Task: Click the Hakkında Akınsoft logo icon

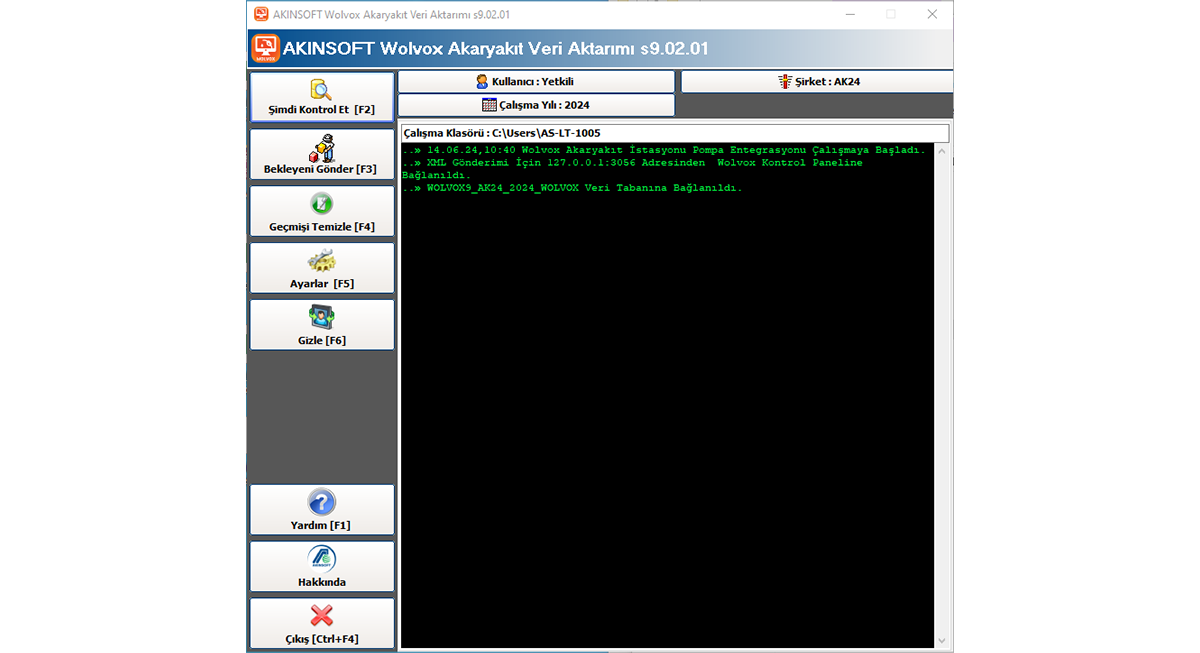Action: coord(321,559)
